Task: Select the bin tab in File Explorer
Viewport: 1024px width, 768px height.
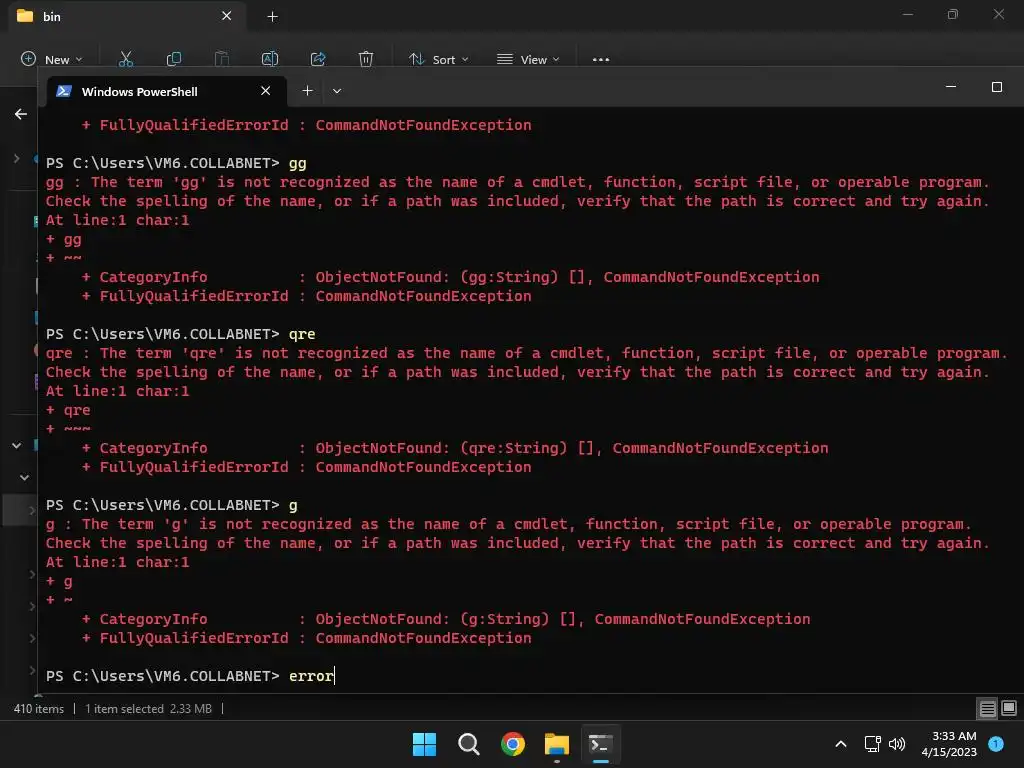Action: coord(127,16)
